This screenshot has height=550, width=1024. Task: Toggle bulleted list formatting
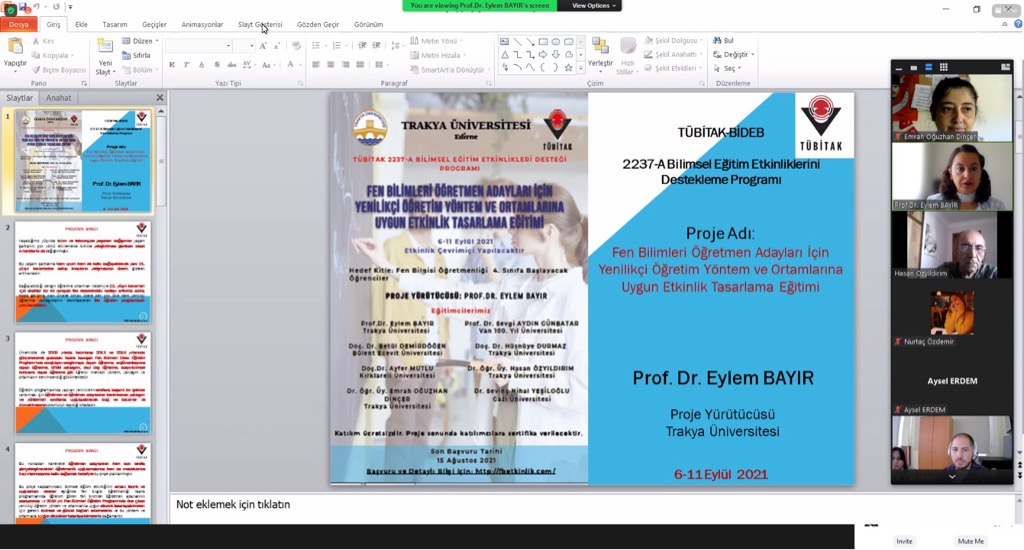(317, 46)
